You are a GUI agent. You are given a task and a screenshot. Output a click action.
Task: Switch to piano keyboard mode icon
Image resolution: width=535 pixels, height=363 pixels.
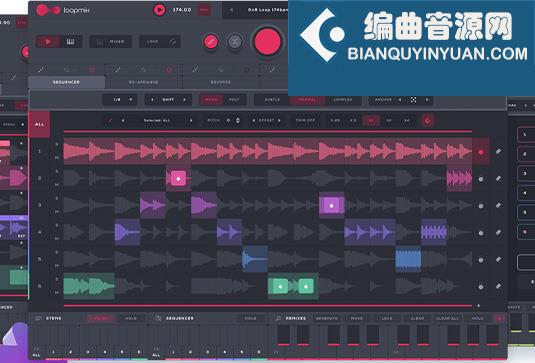pos(70,42)
